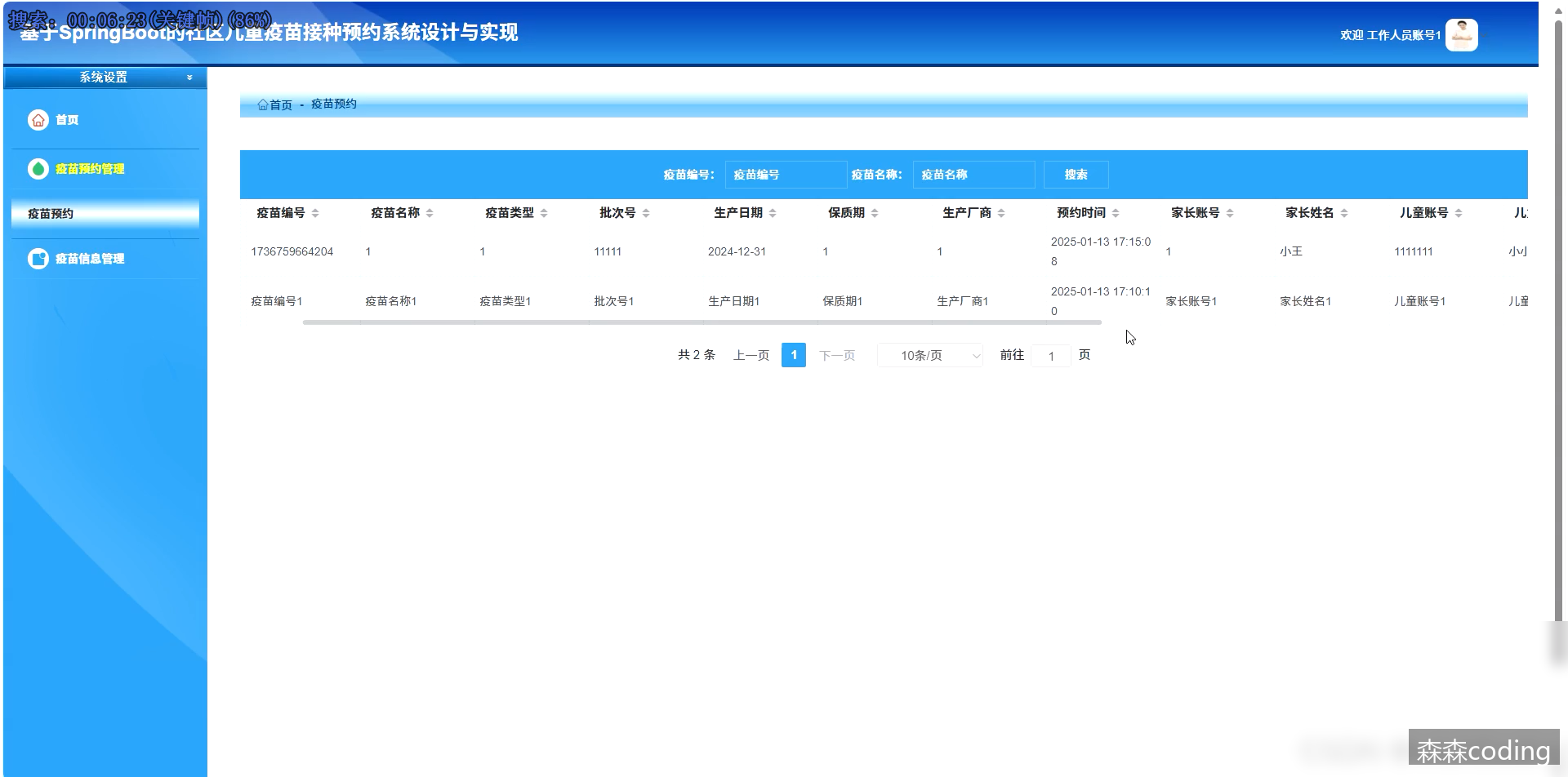Sort by 家长账号 column arrows

coord(1230,213)
